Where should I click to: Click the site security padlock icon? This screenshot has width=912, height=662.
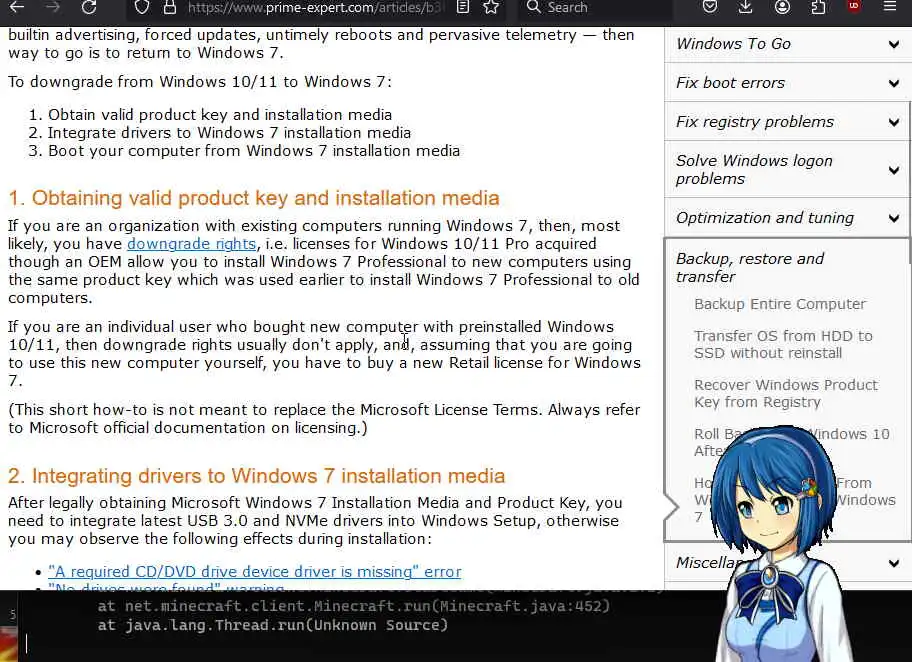click(x=169, y=7)
